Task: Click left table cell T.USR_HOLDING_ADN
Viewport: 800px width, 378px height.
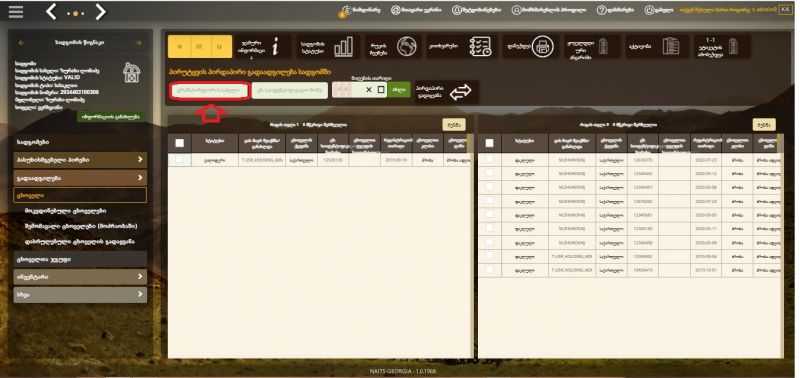Action: [x=261, y=160]
